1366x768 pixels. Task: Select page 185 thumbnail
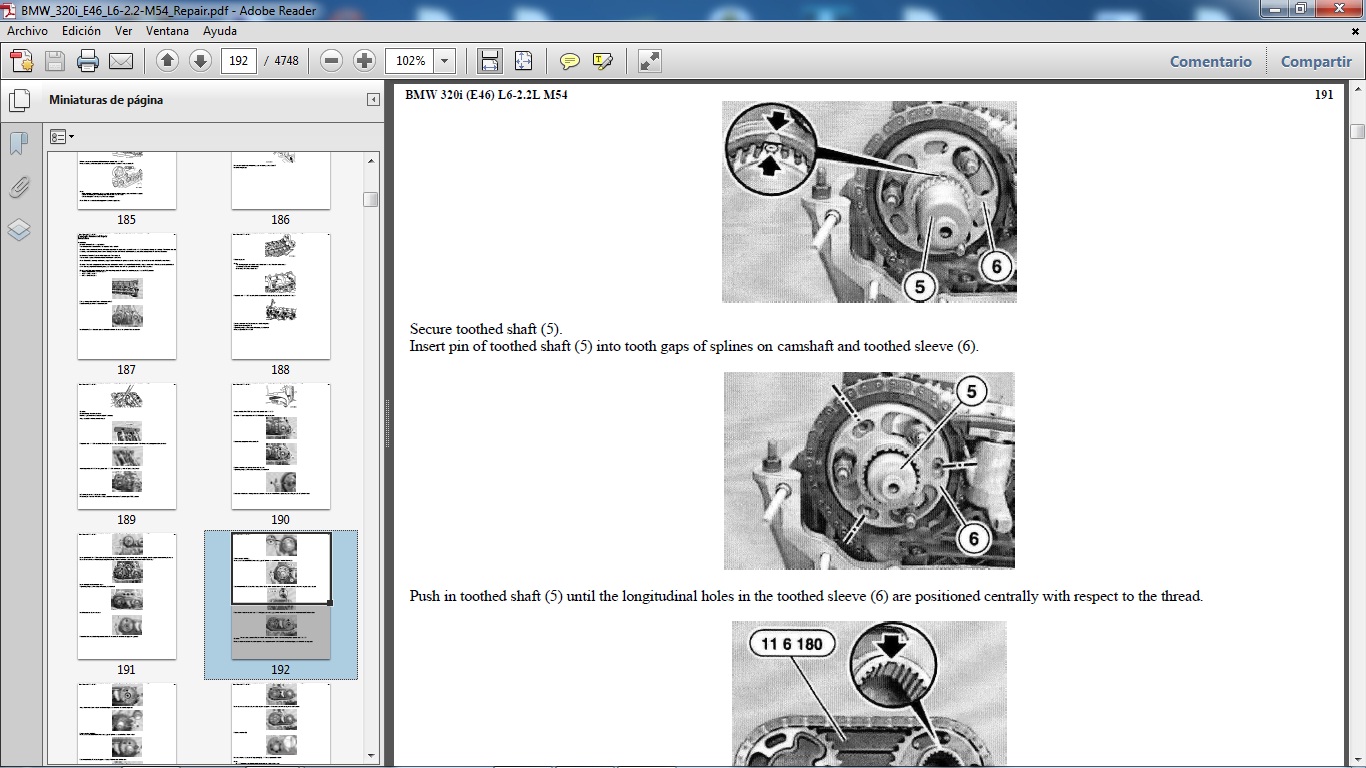click(x=127, y=181)
